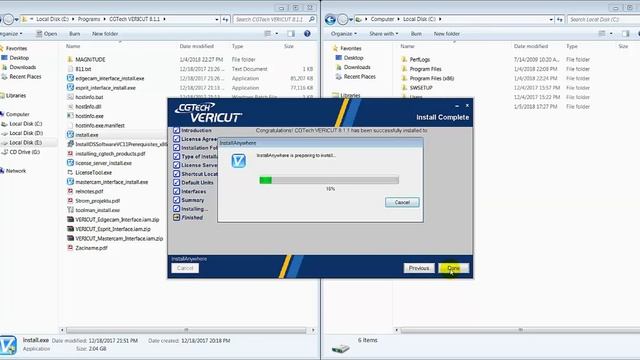Click the VERICUT icon in the InstallAnywhere dialog

click(238, 160)
